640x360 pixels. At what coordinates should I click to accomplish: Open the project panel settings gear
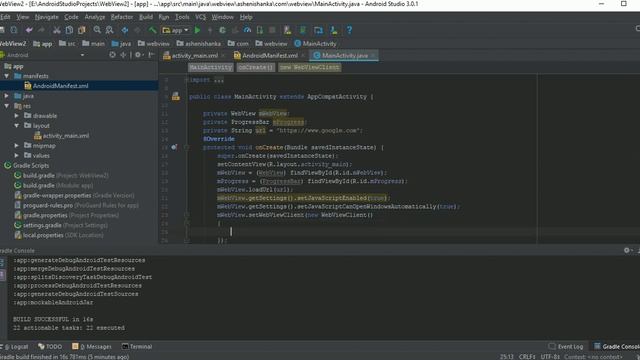[x=138, y=55]
